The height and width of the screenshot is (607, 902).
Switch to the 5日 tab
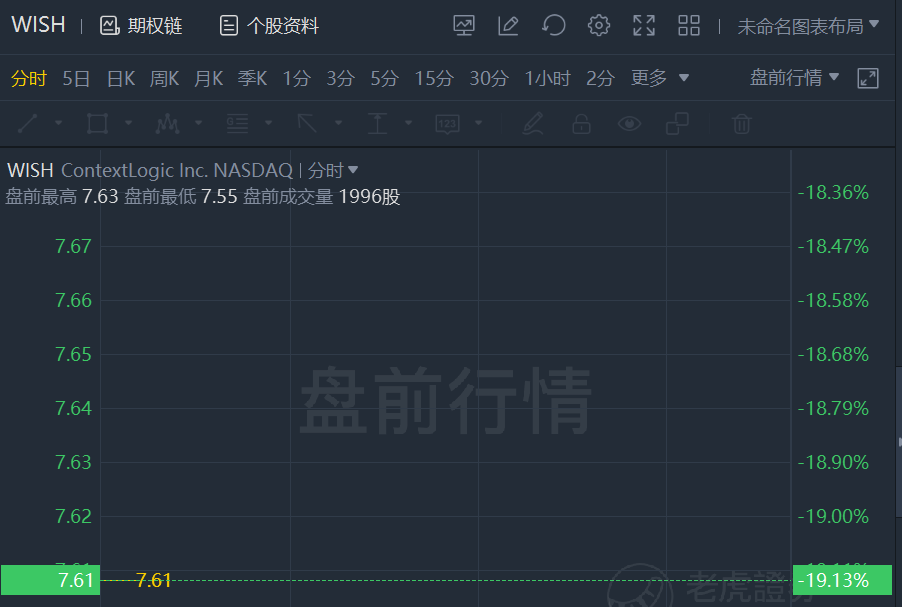[76, 78]
